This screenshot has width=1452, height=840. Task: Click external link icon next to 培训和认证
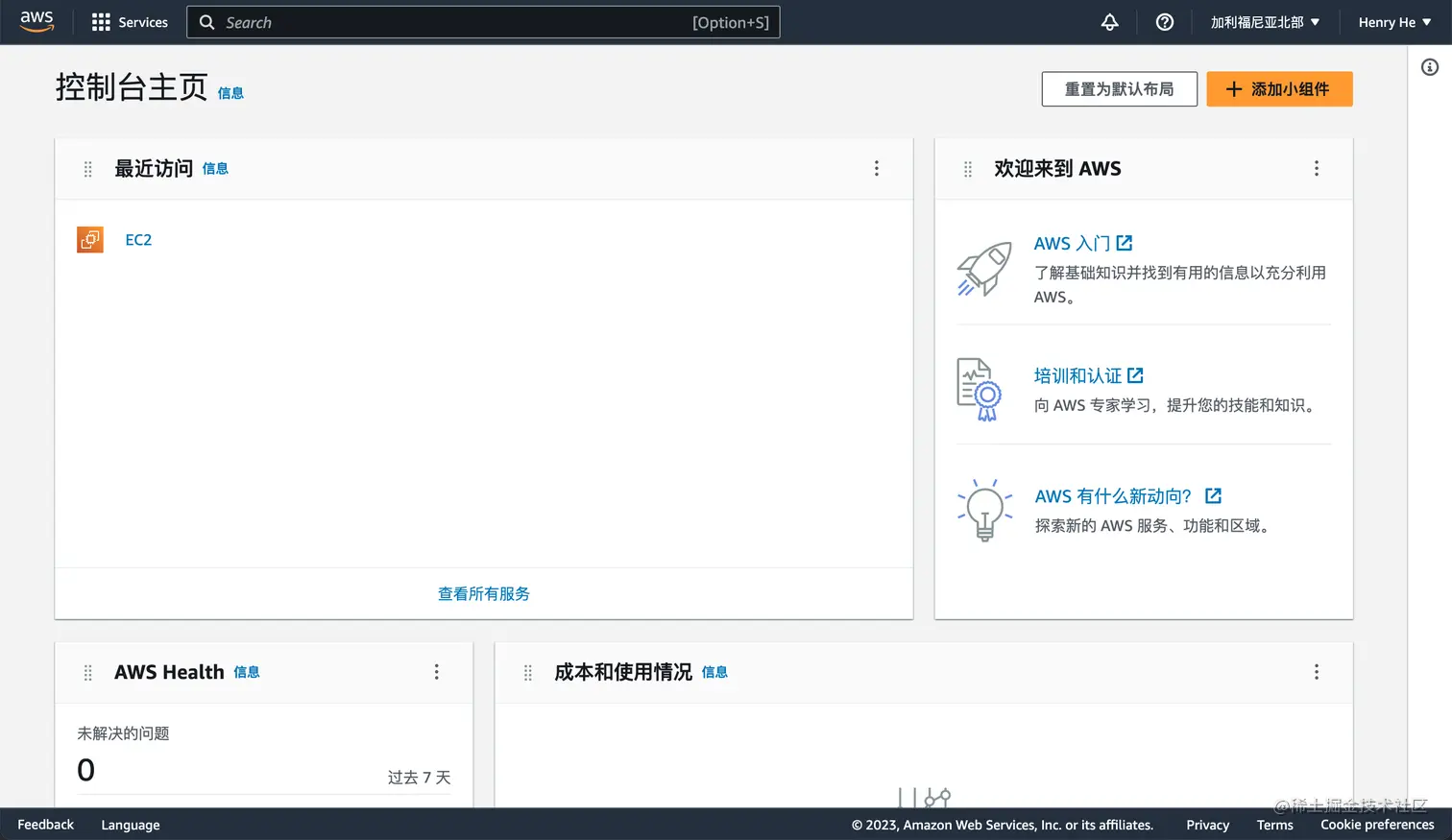coord(1135,375)
